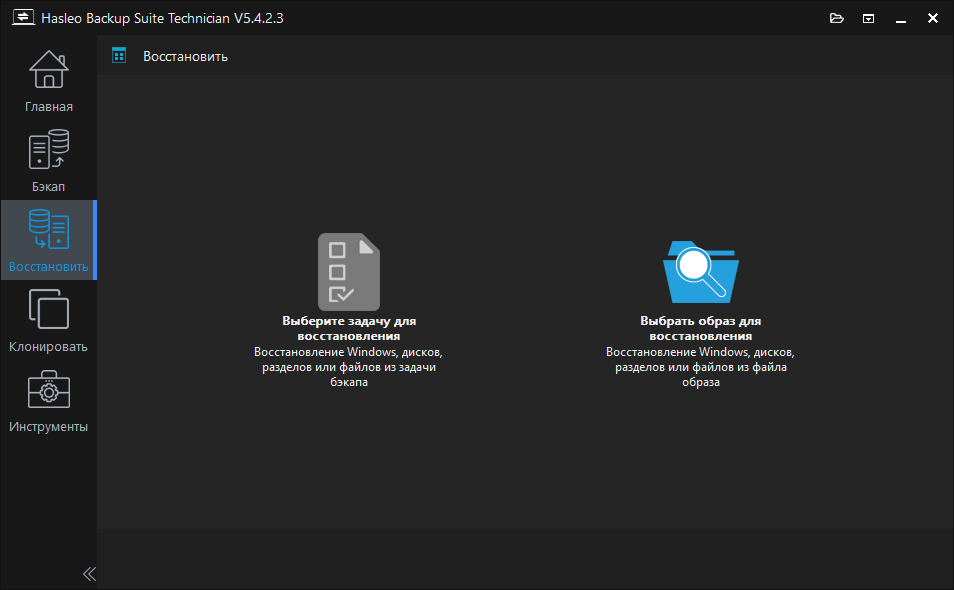Click the Hasleo app logo icon
This screenshot has width=954, height=590.
tap(23, 18)
